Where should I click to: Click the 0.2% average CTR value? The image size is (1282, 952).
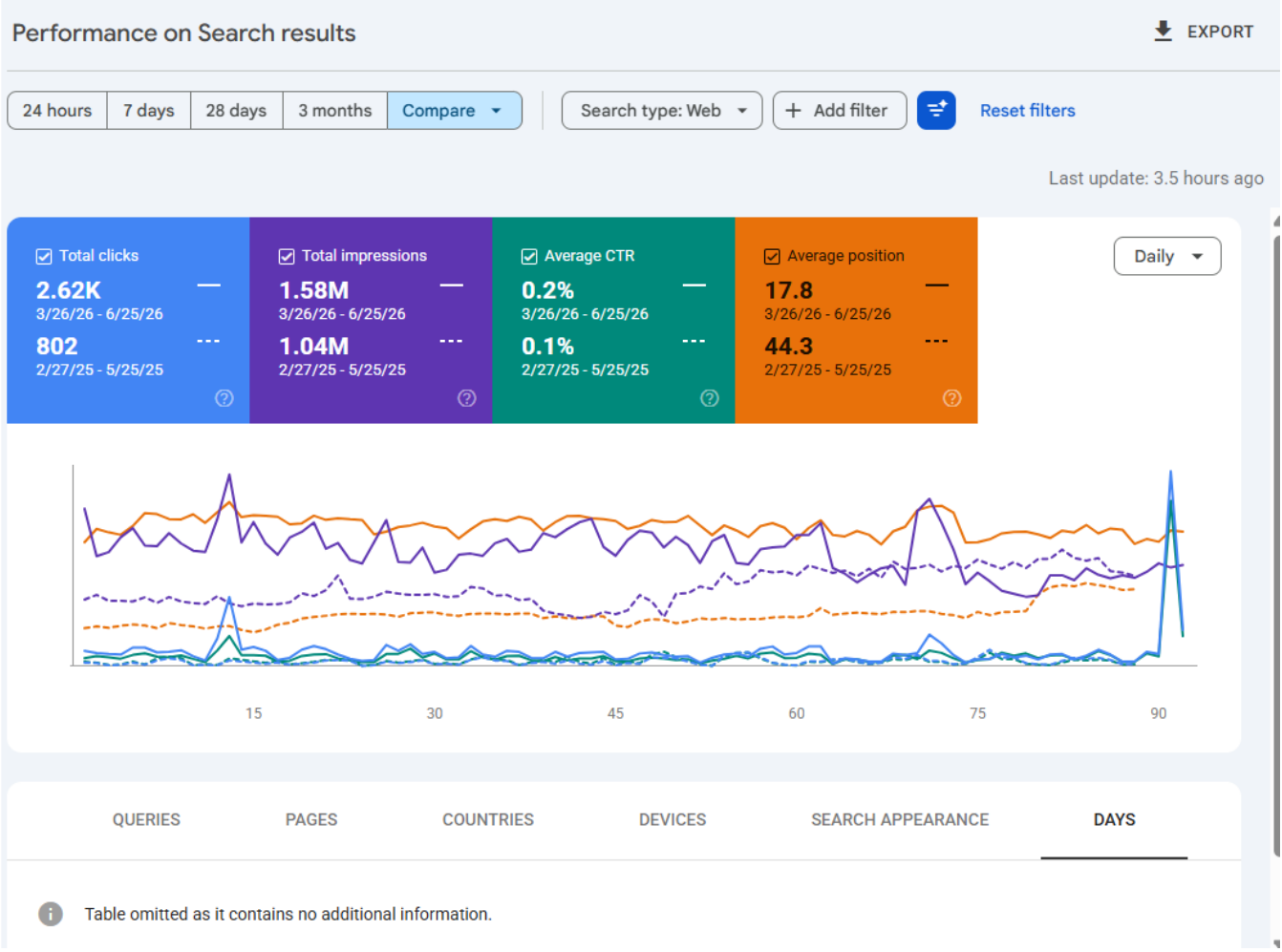pyautogui.click(x=548, y=290)
